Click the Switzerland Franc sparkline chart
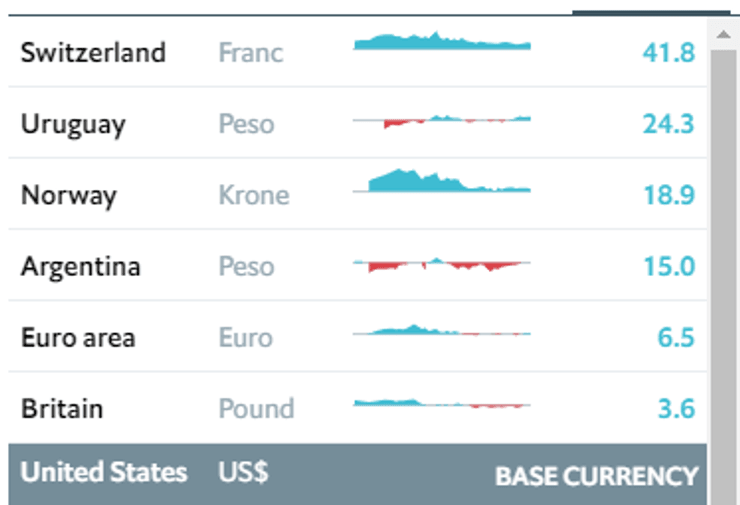Viewport: 740px width, 505px height. [x=442, y=43]
